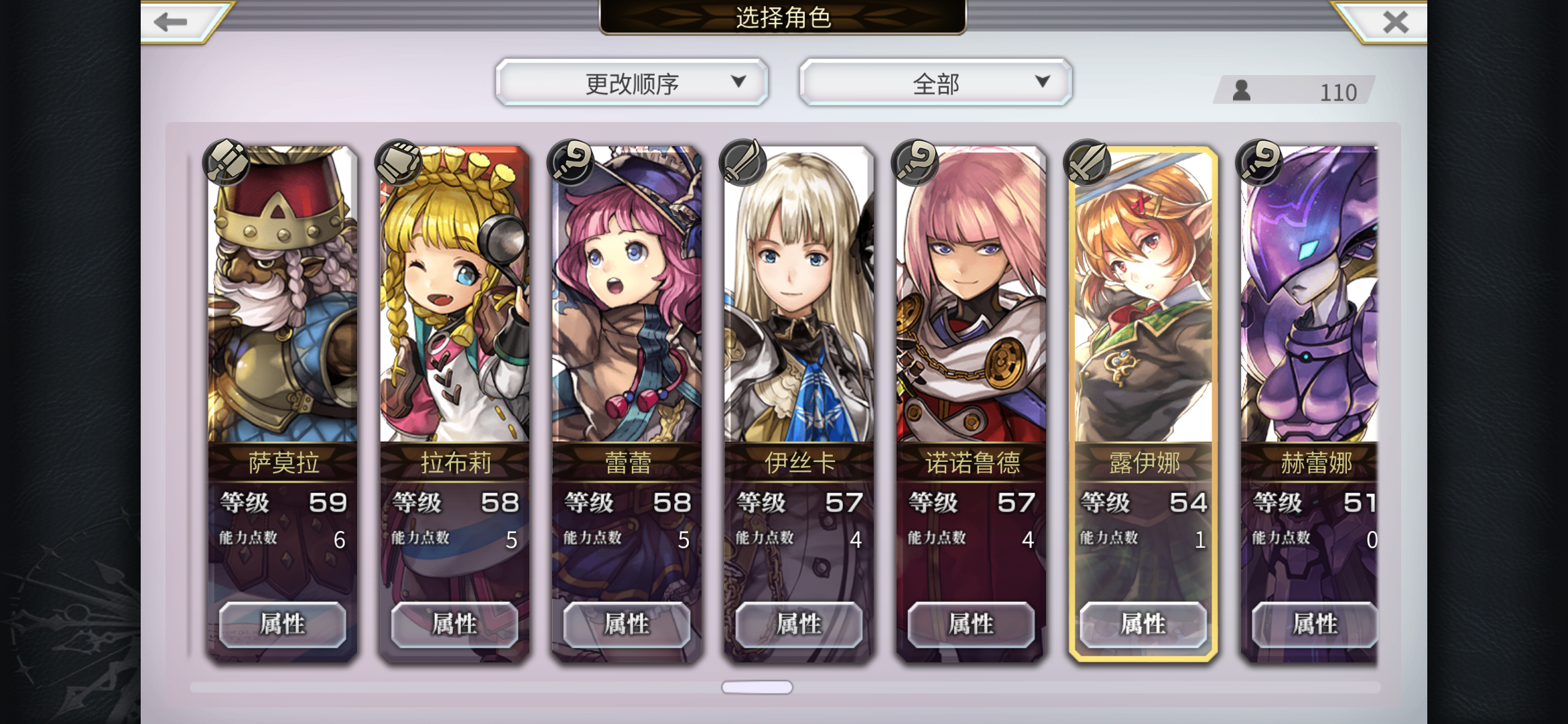
Task: Click the fist class icon on 拉布莉
Action: click(399, 162)
